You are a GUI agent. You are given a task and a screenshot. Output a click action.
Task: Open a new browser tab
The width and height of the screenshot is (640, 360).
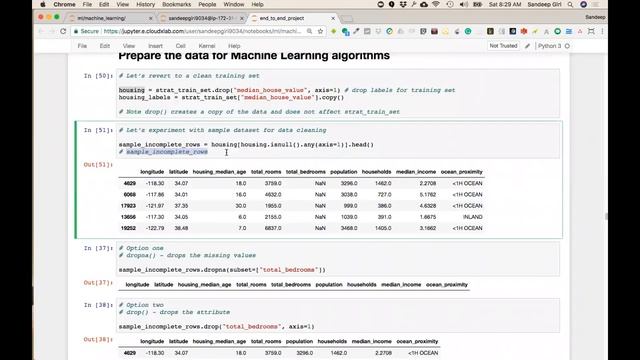347,19
